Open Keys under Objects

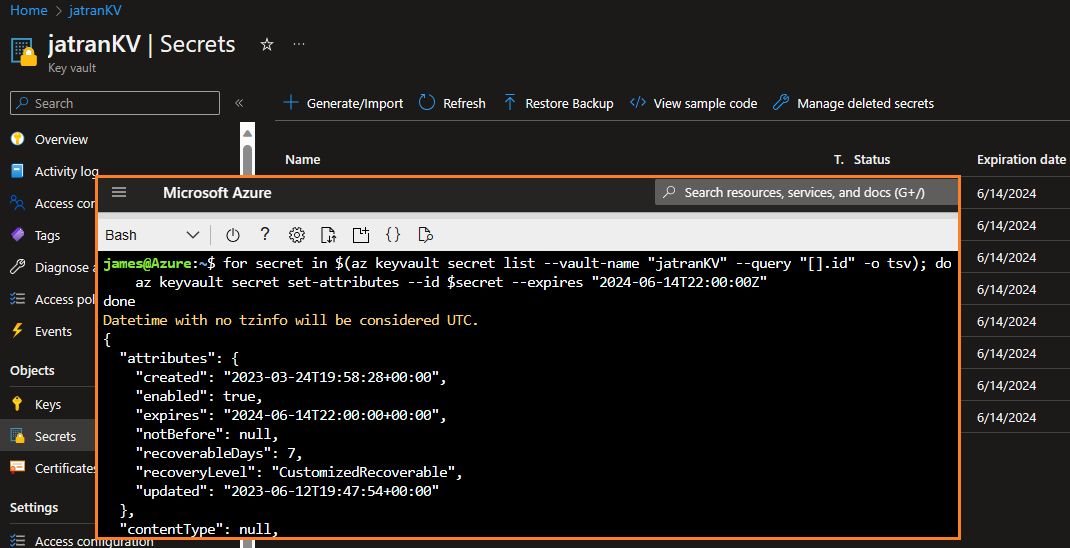pyautogui.click(x=48, y=405)
